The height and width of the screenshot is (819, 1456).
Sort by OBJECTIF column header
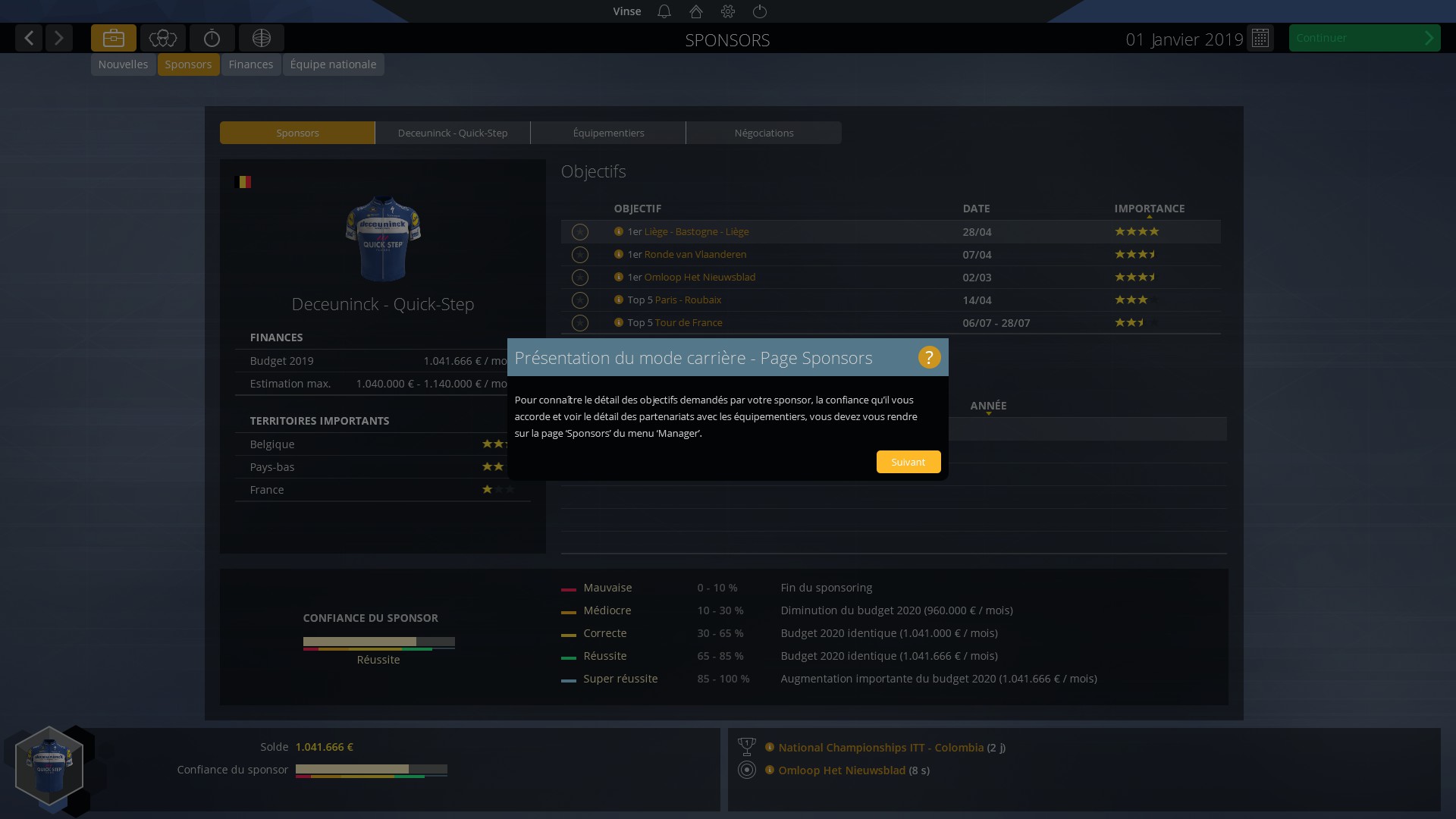tap(637, 209)
